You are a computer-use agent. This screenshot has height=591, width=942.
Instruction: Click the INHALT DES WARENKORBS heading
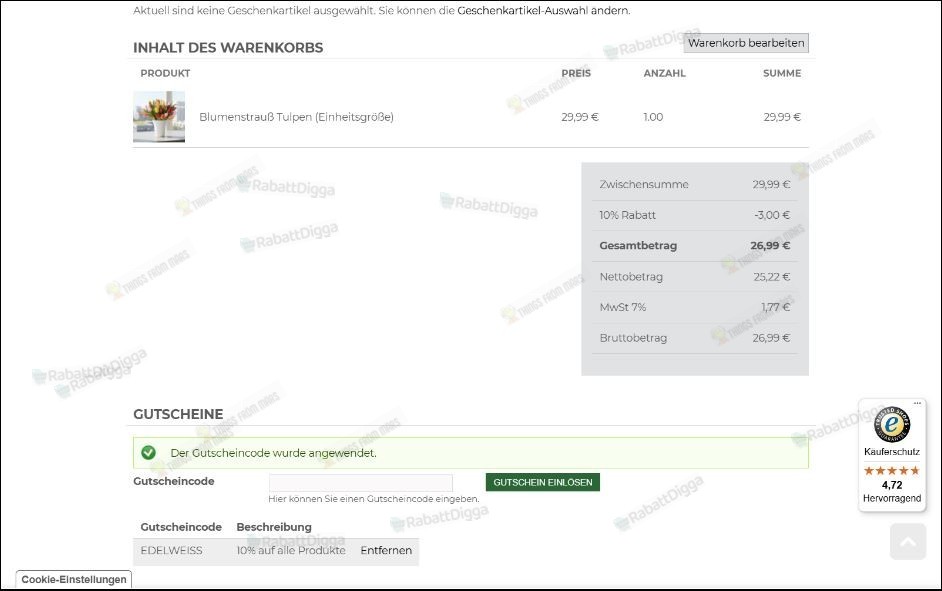(x=228, y=47)
